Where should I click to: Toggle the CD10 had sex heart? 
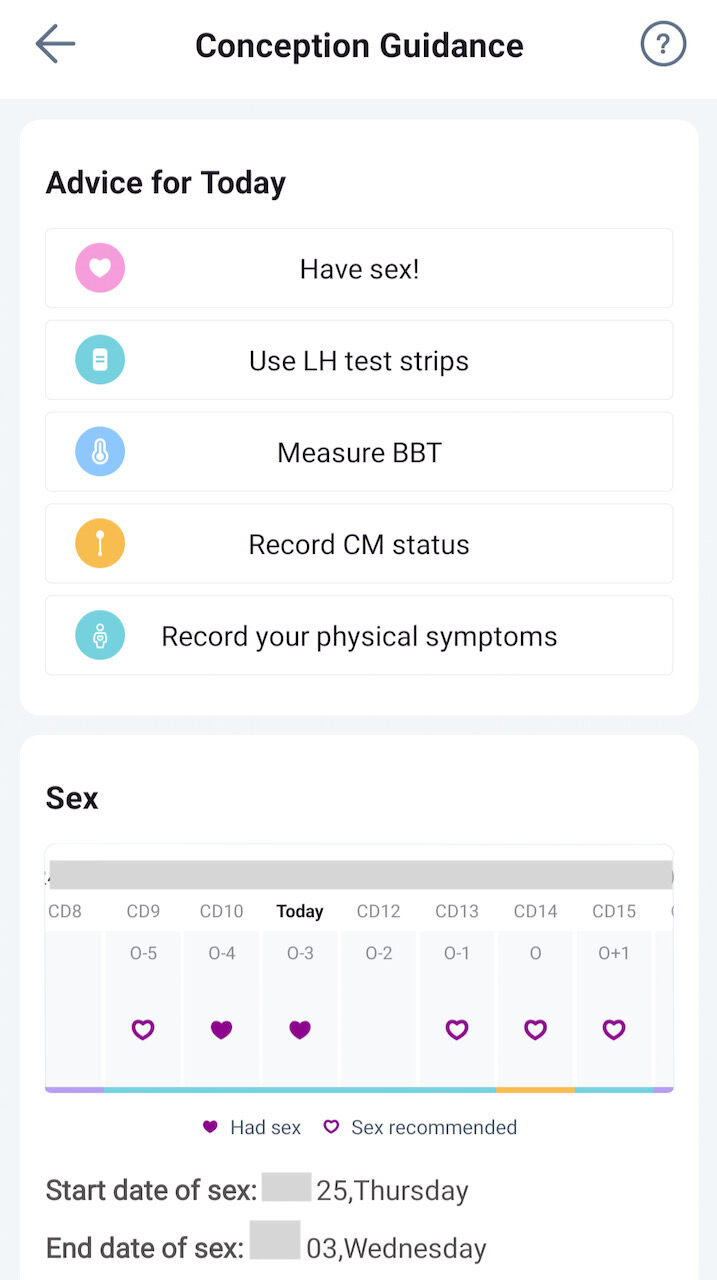(x=222, y=1029)
